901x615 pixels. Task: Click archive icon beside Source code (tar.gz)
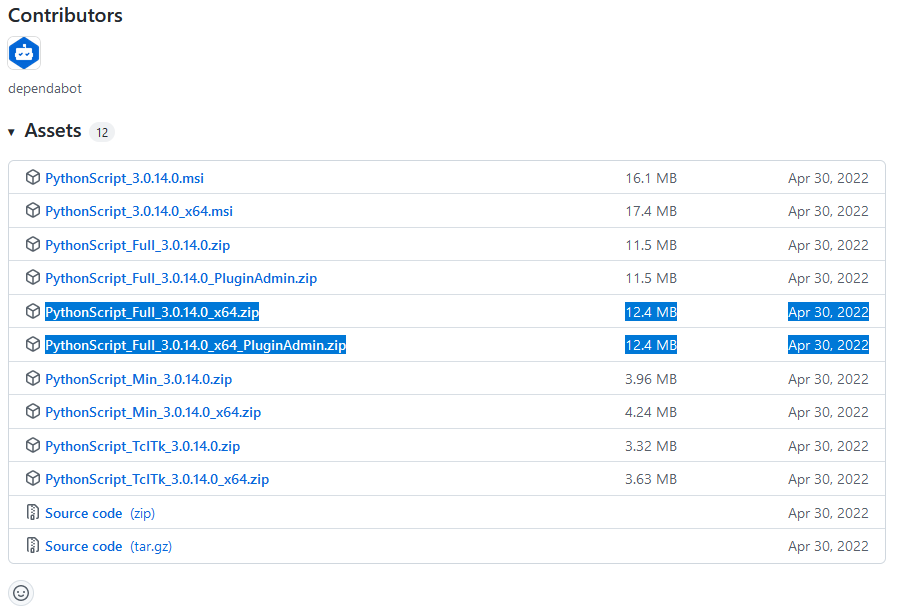(33, 545)
